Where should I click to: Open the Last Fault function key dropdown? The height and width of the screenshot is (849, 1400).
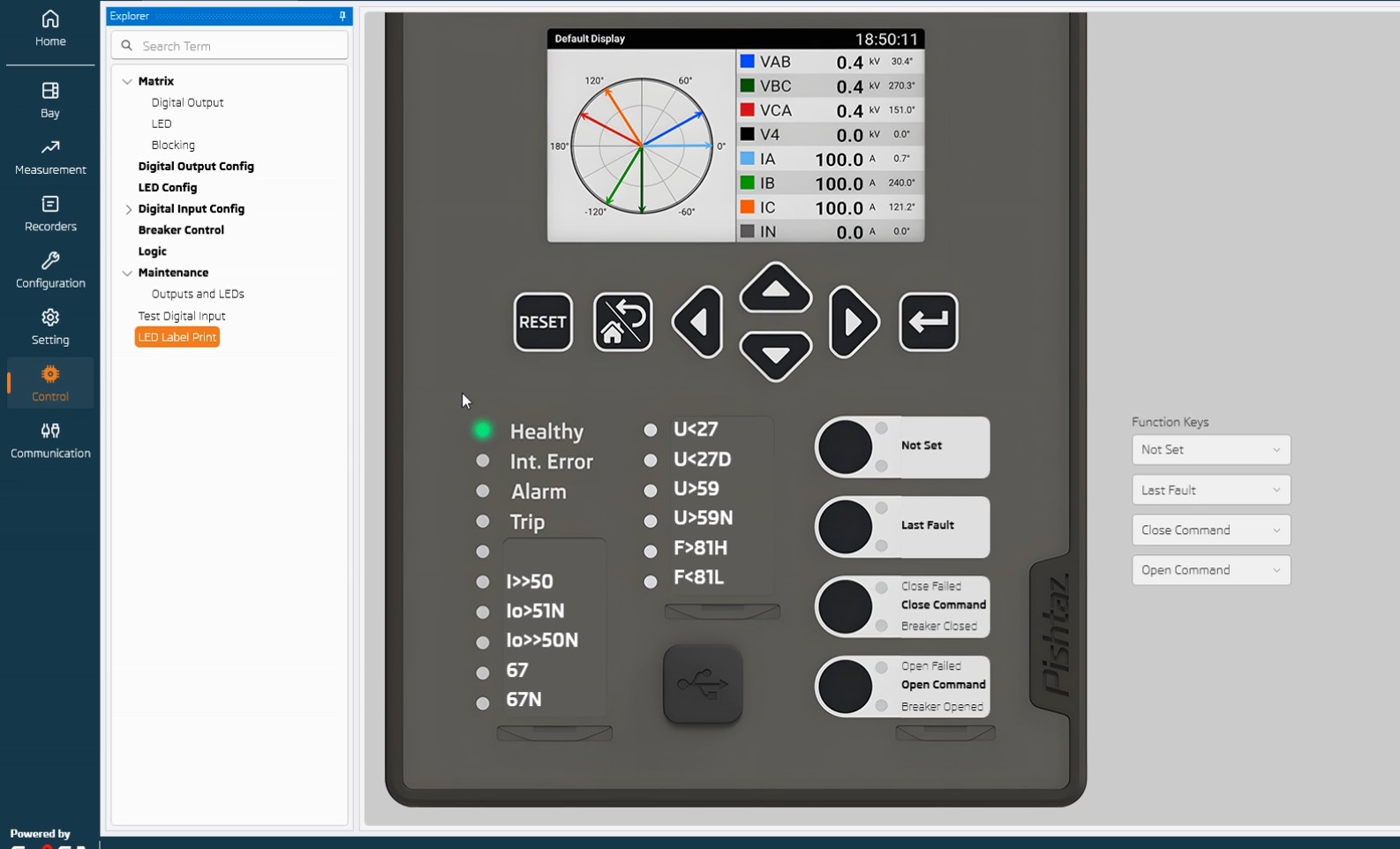[1211, 490]
